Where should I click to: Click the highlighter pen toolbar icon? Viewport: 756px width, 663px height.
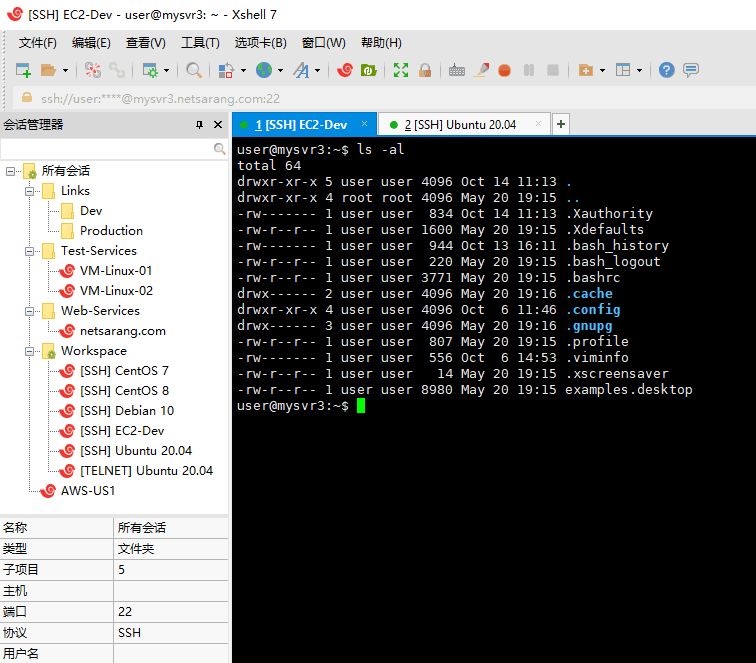(481, 70)
